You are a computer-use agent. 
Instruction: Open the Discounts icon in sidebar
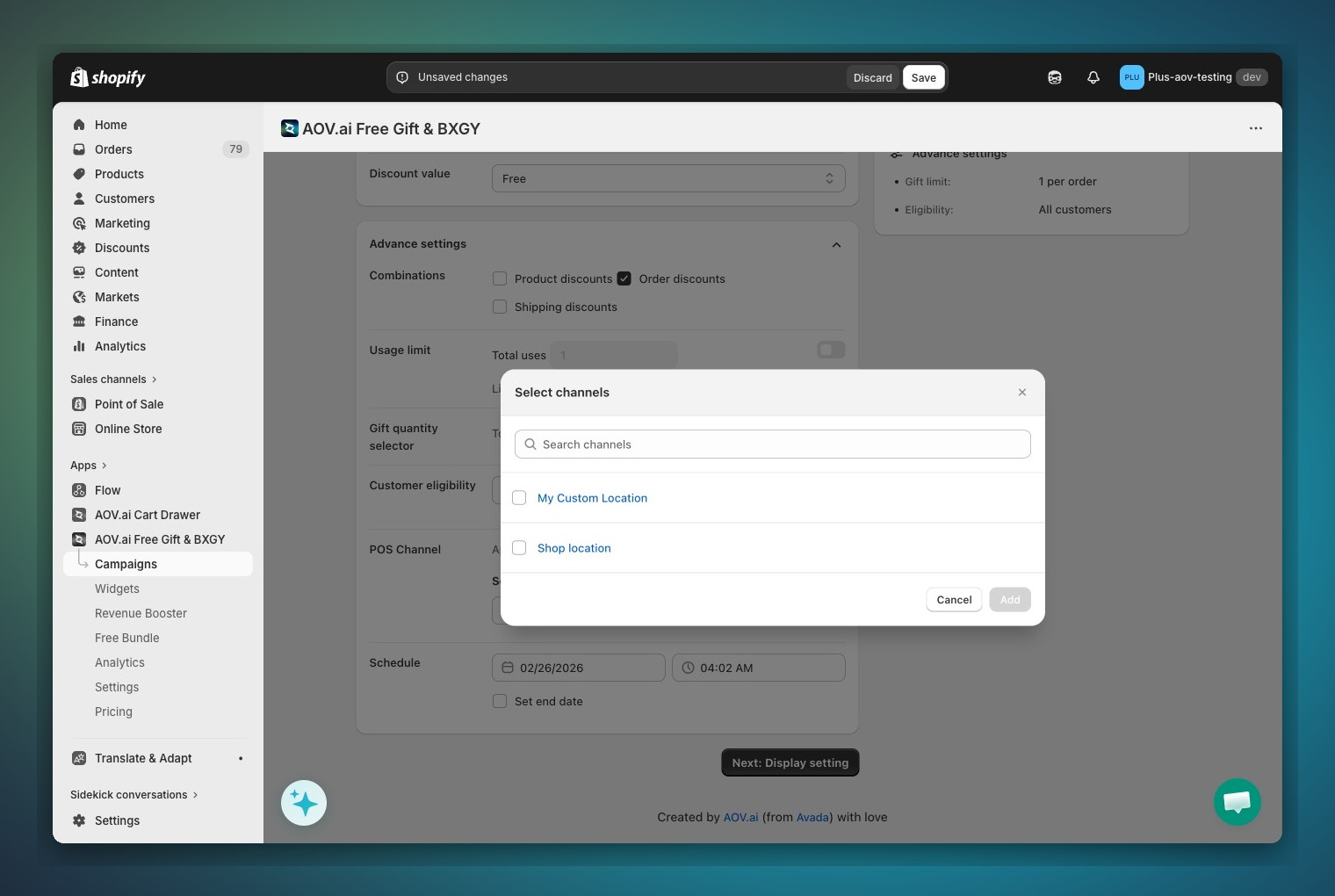click(79, 248)
